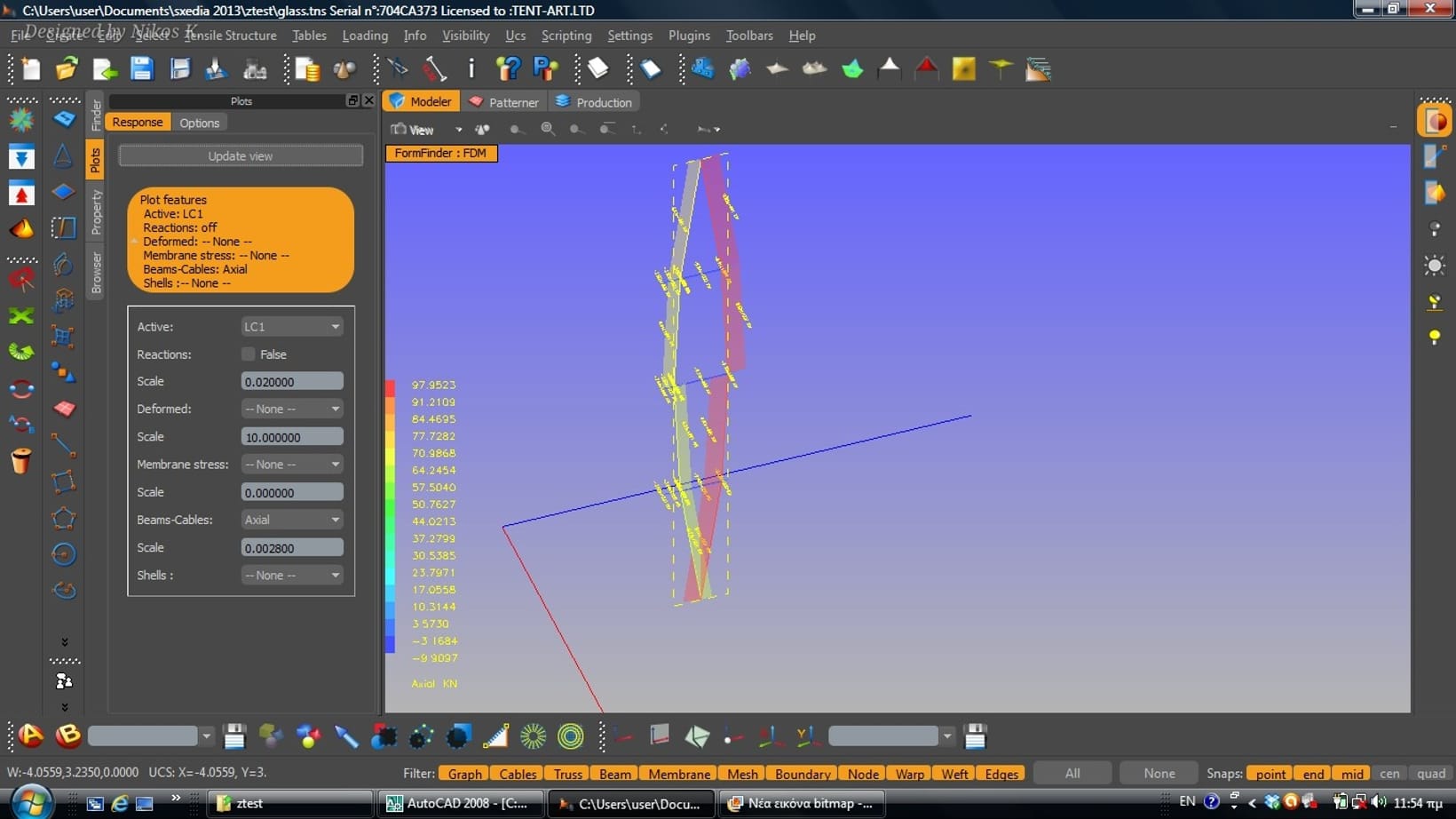Click the concentric circles icon in bottom toolbar

pyautogui.click(x=571, y=736)
